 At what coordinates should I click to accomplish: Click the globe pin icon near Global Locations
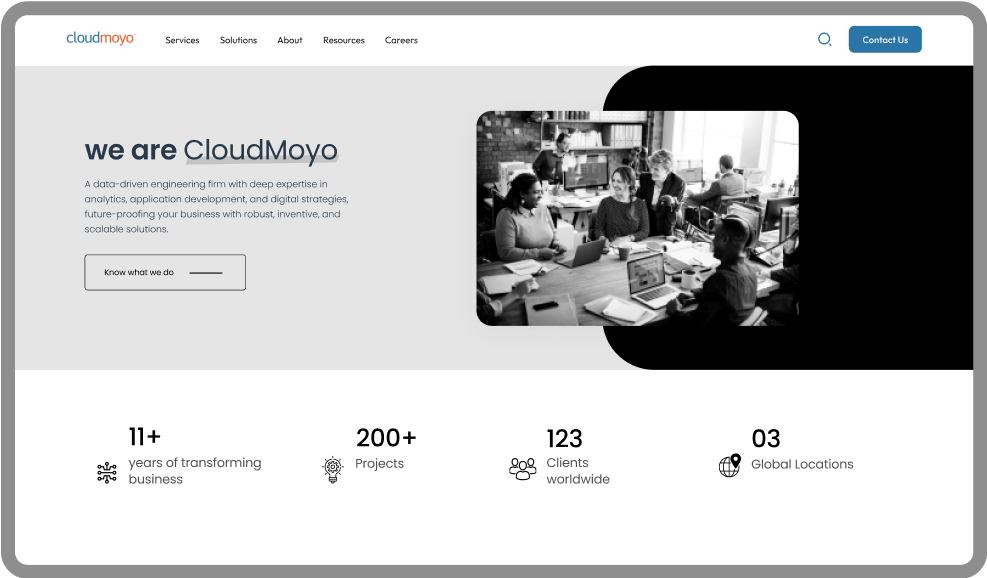pos(730,466)
